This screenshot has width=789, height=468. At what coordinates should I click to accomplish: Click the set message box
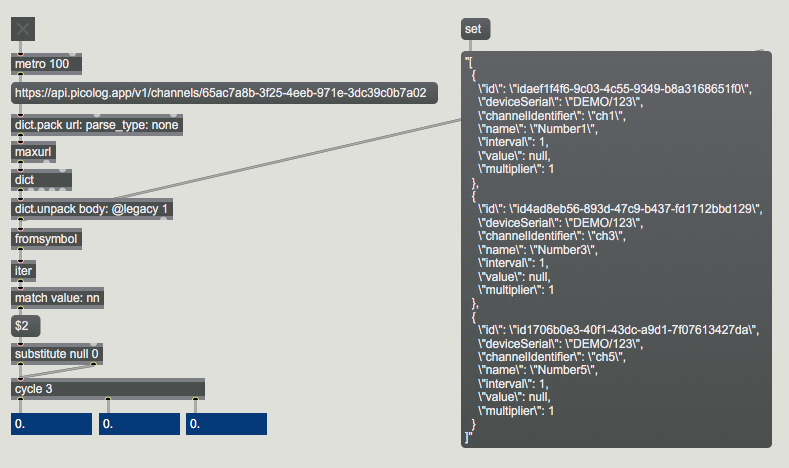pos(475,29)
